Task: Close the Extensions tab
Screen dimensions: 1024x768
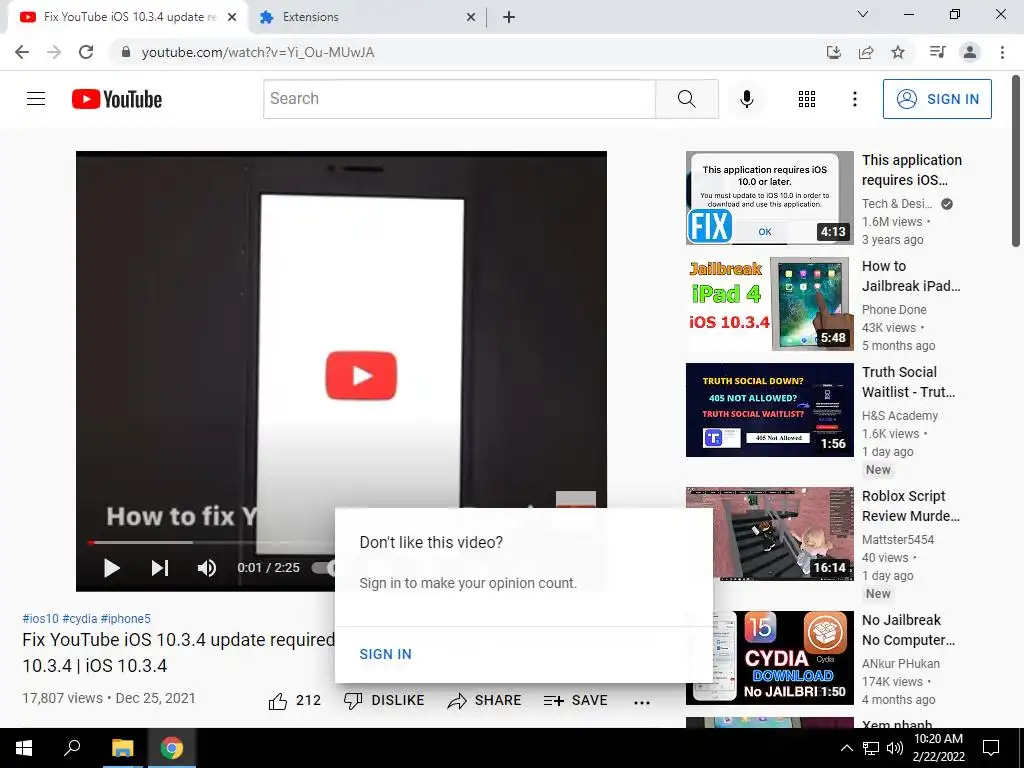Action: [x=471, y=18]
